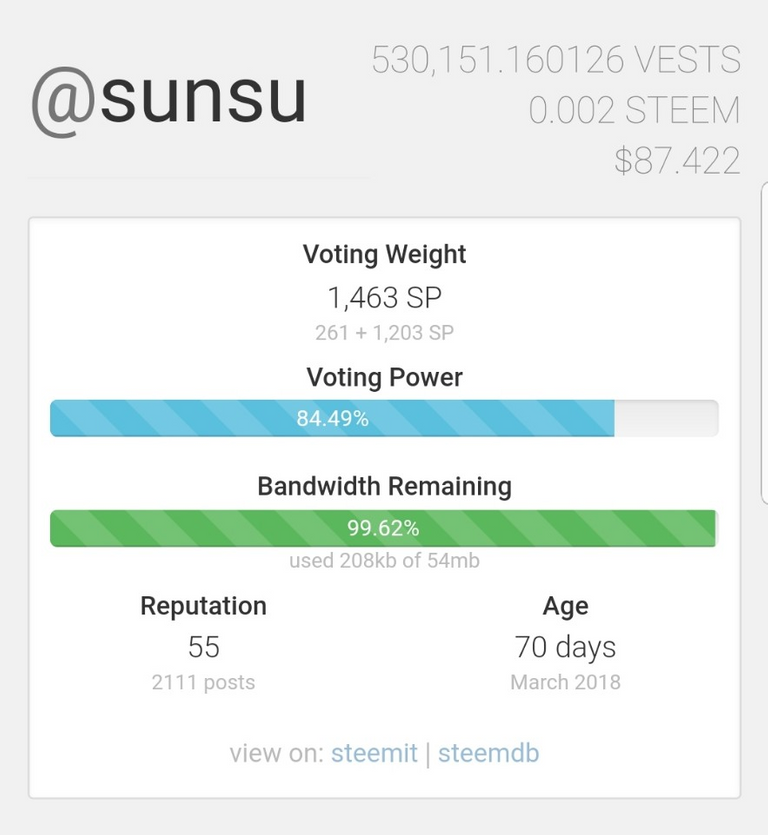Click the Bandwidth Remaining heading
The image size is (768, 835).
click(384, 486)
